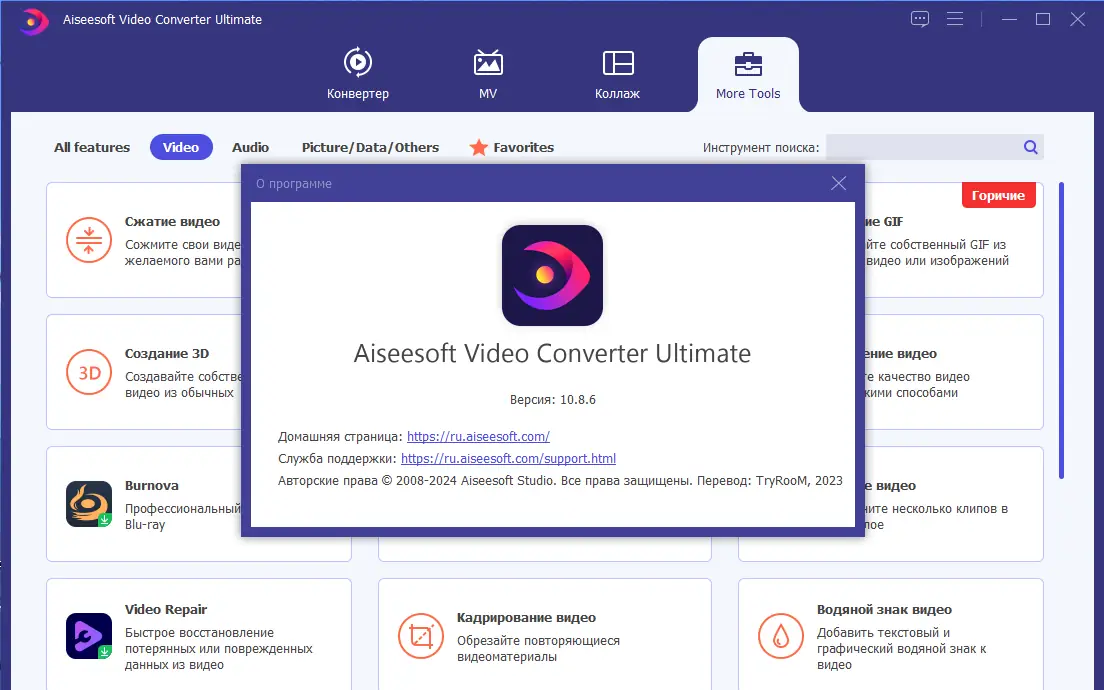Maximize the application window

point(1043,20)
